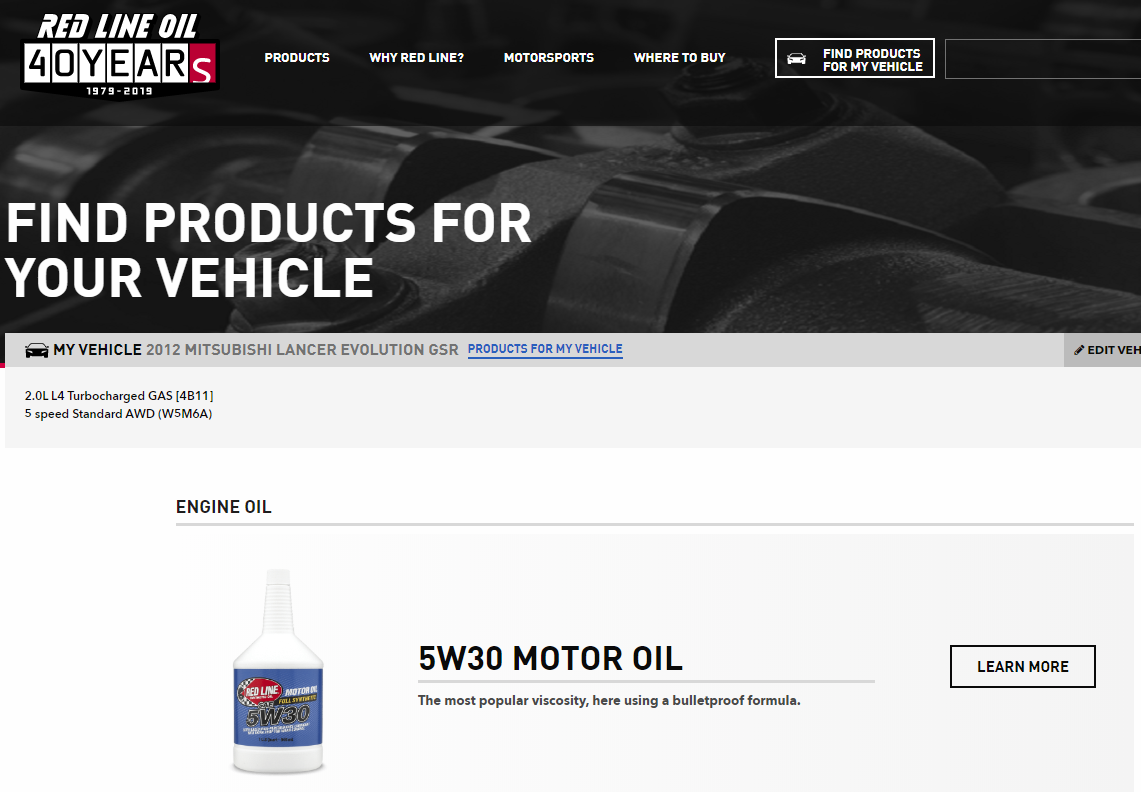Image resolution: width=1141 pixels, height=792 pixels.
Task: Click the car icon beside My Vehicle
Action: click(36, 350)
